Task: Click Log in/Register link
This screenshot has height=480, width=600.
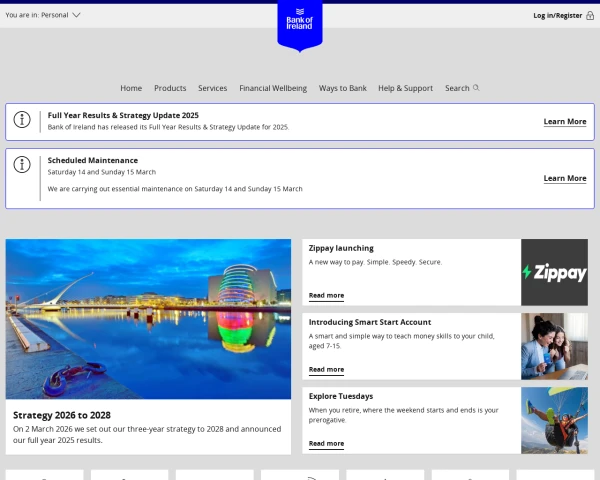Action: point(558,15)
